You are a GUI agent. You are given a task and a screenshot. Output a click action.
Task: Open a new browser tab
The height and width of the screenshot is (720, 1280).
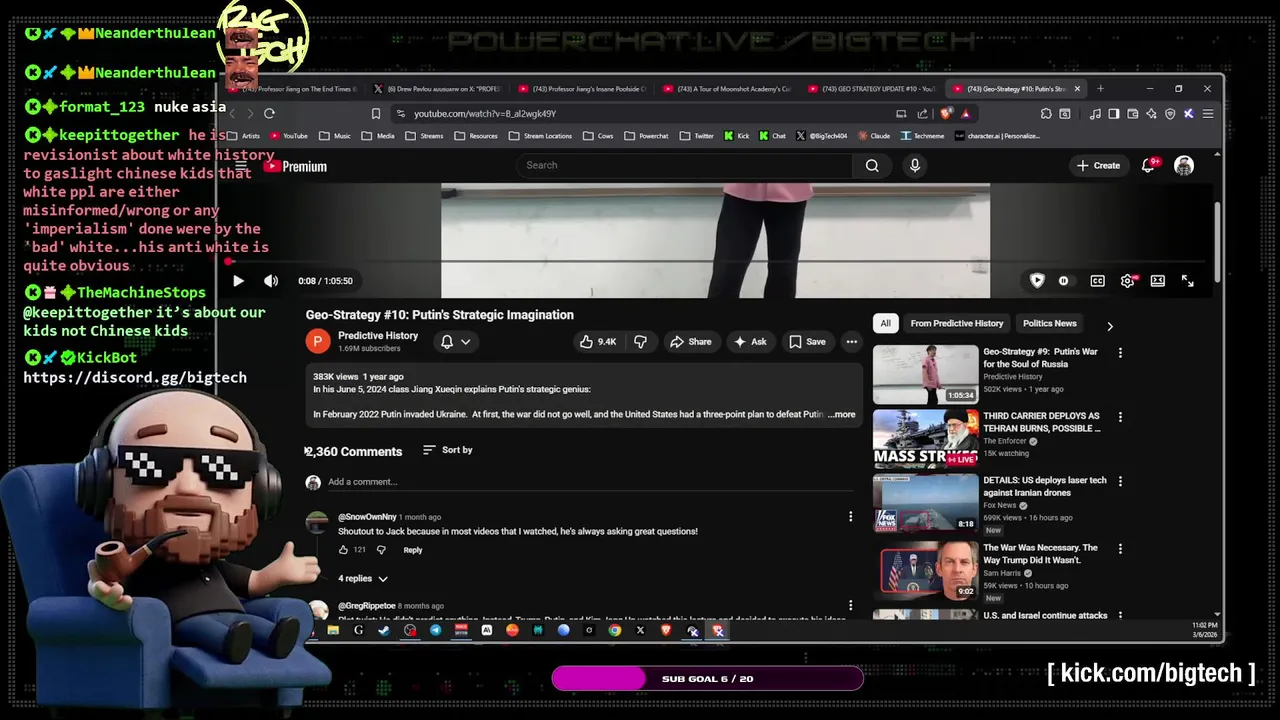[1100, 89]
